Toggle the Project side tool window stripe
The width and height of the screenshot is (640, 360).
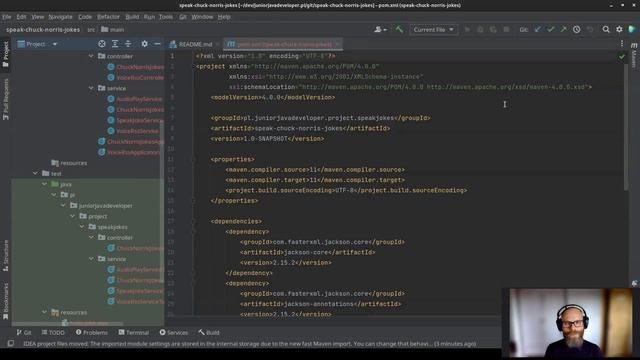tap(6, 54)
